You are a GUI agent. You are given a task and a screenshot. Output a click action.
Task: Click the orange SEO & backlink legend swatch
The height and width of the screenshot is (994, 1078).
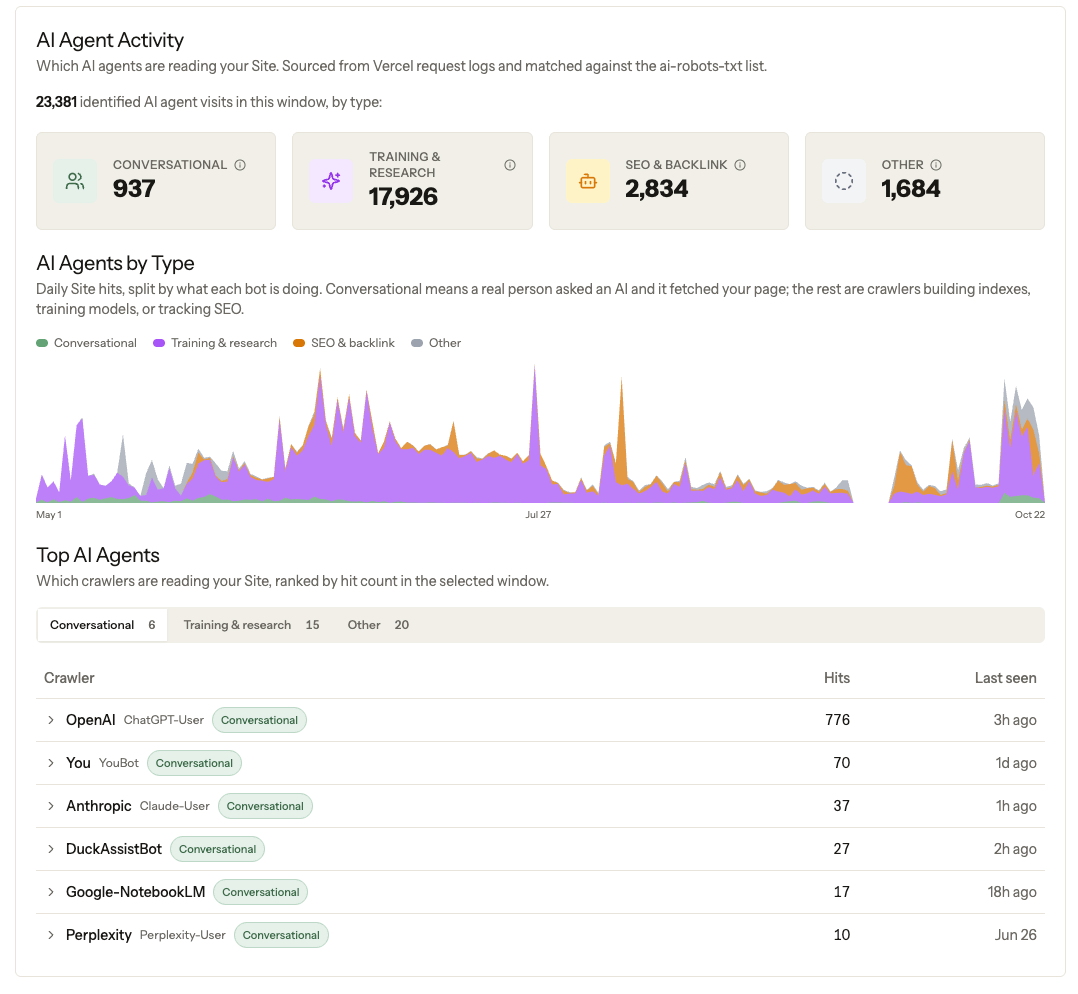click(299, 343)
